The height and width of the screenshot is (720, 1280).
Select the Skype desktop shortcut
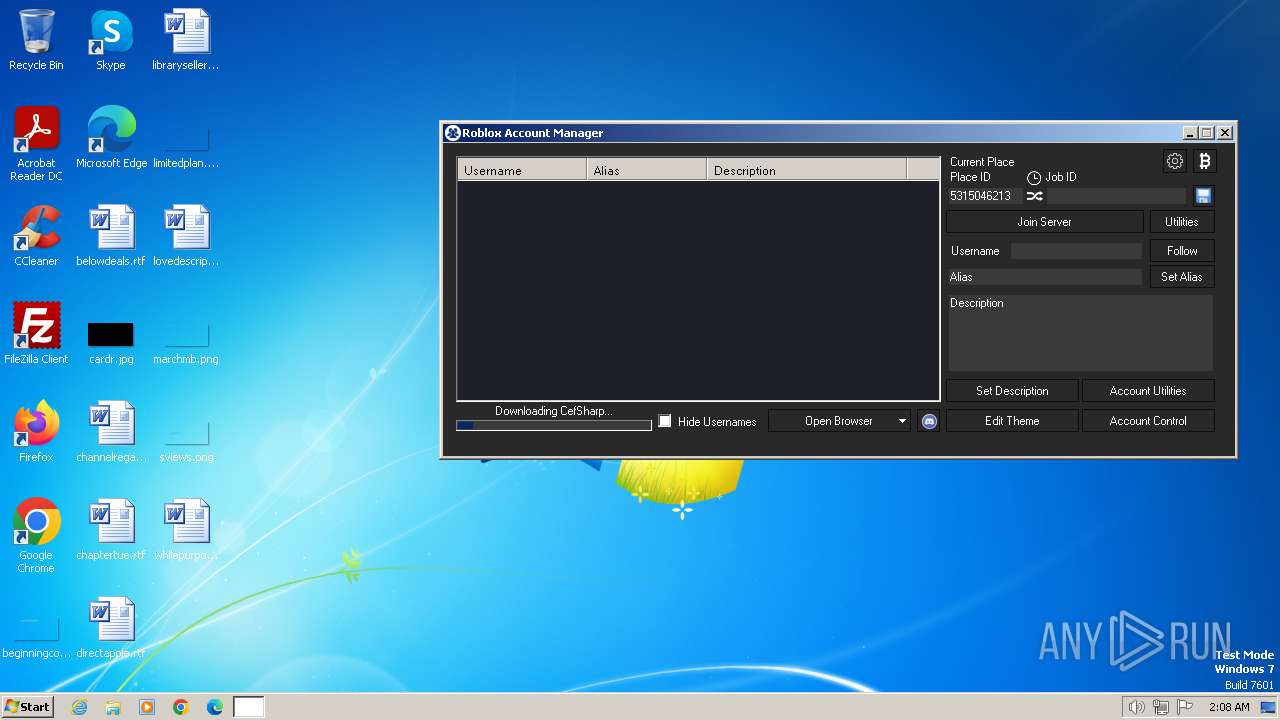111,41
